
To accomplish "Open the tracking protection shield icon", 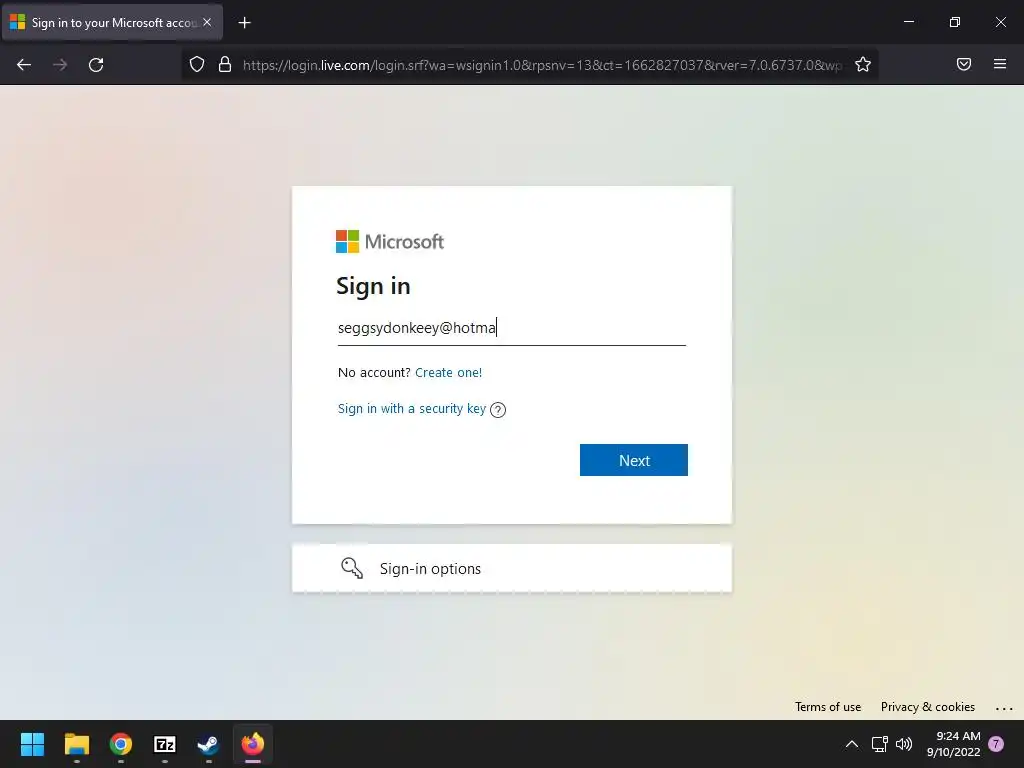I will [197, 64].
